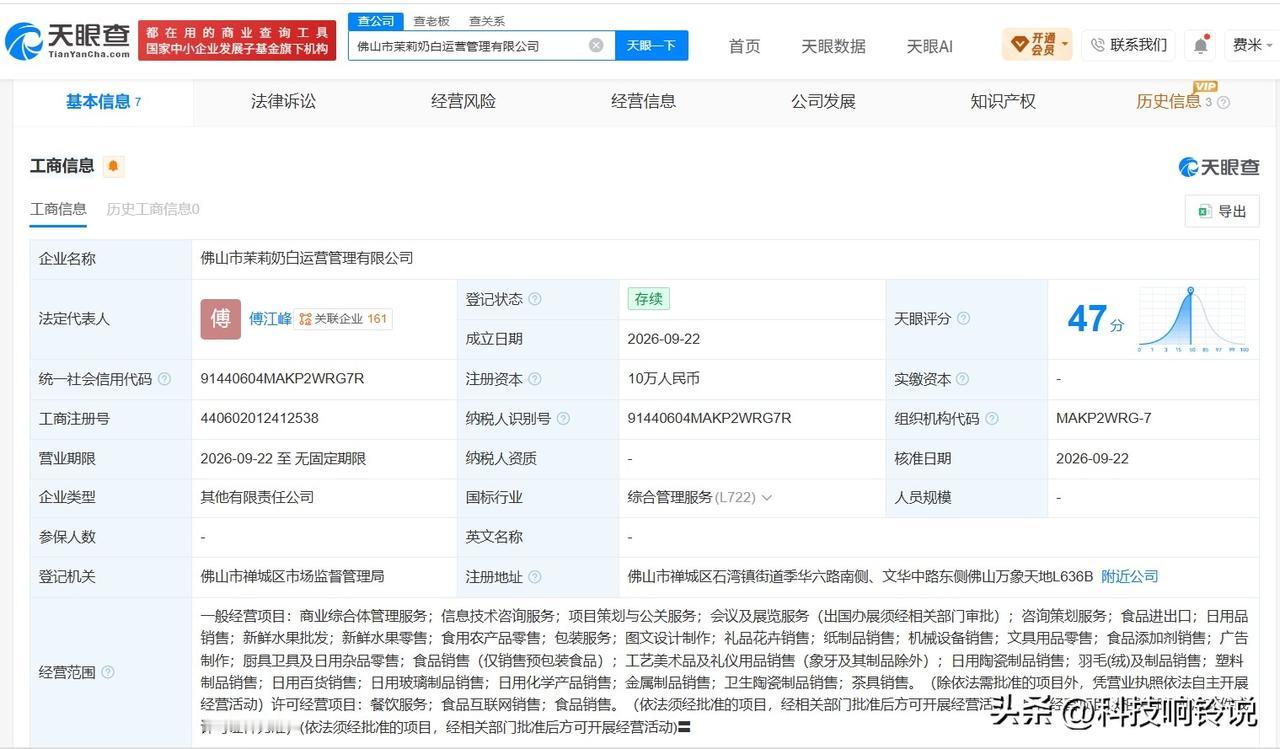This screenshot has height=749, width=1280.
Task: Click the TianYanCha logo in the header
Action: pyautogui.click(x=67, y=41)
